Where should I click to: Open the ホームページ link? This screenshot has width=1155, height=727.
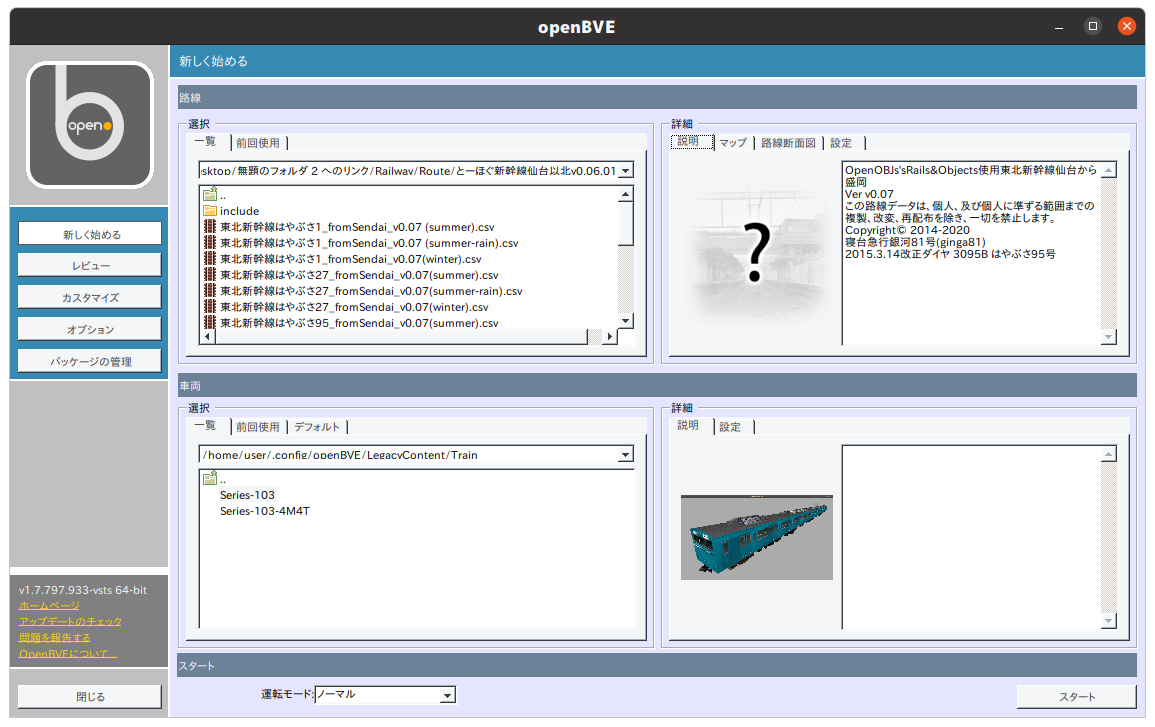tap(49, 605)
